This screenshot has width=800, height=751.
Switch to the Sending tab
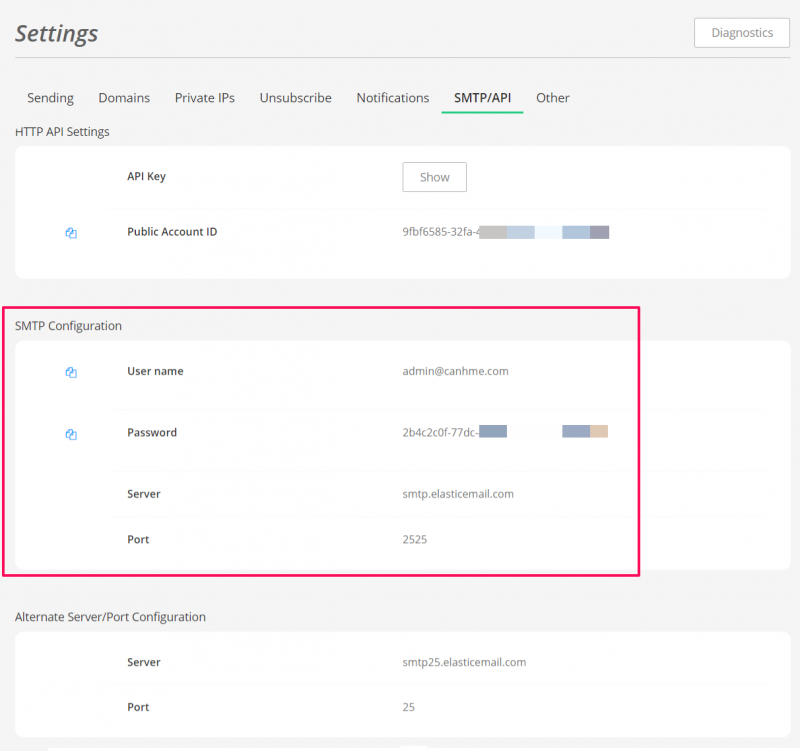click(x=50, y=97)
